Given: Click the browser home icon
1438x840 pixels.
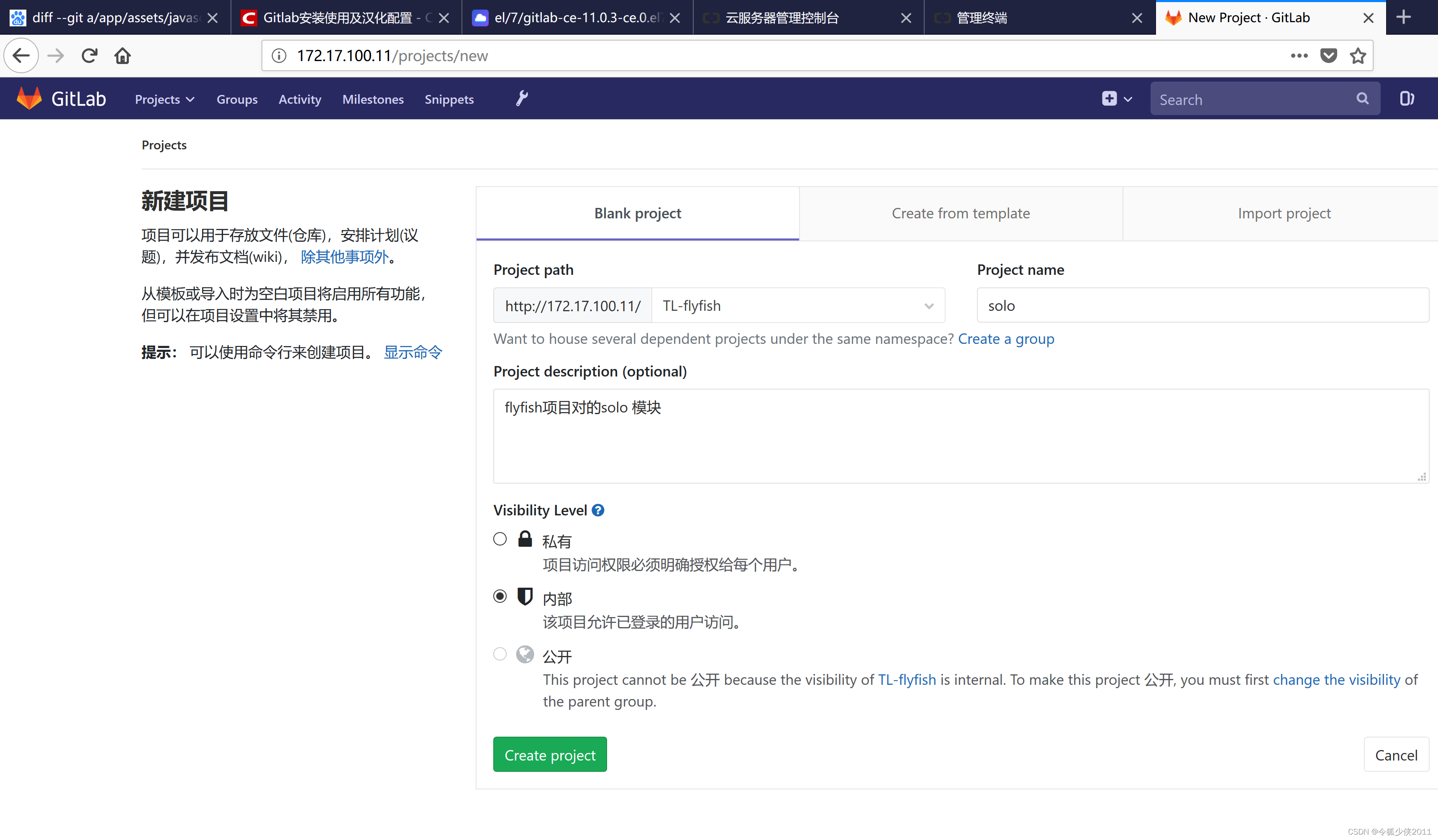Looking at the screenshot, I should pos(122,56).
